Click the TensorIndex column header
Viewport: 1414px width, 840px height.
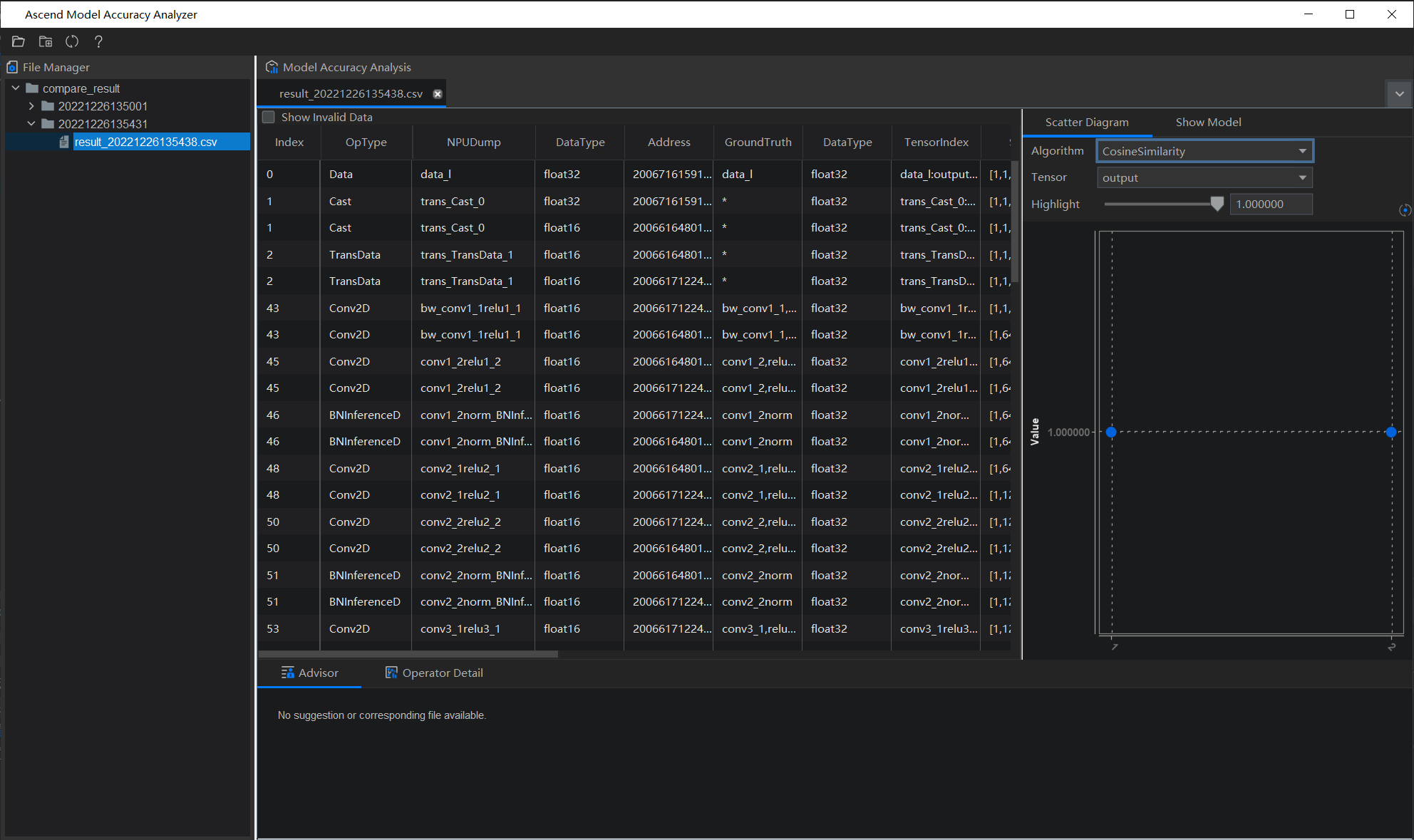(936, 142)
